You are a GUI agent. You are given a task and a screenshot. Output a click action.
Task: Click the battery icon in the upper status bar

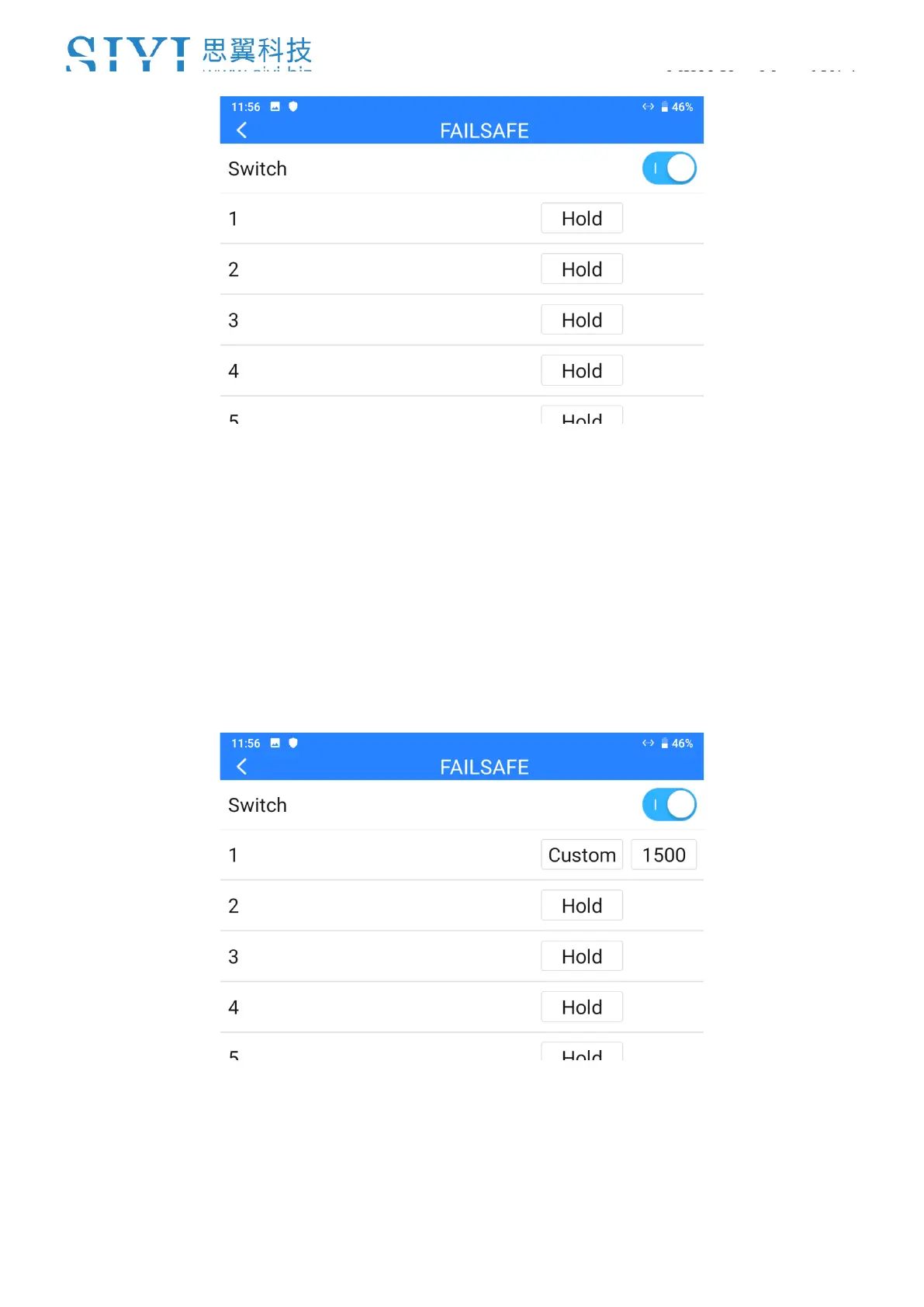click(x=664, y=107)
